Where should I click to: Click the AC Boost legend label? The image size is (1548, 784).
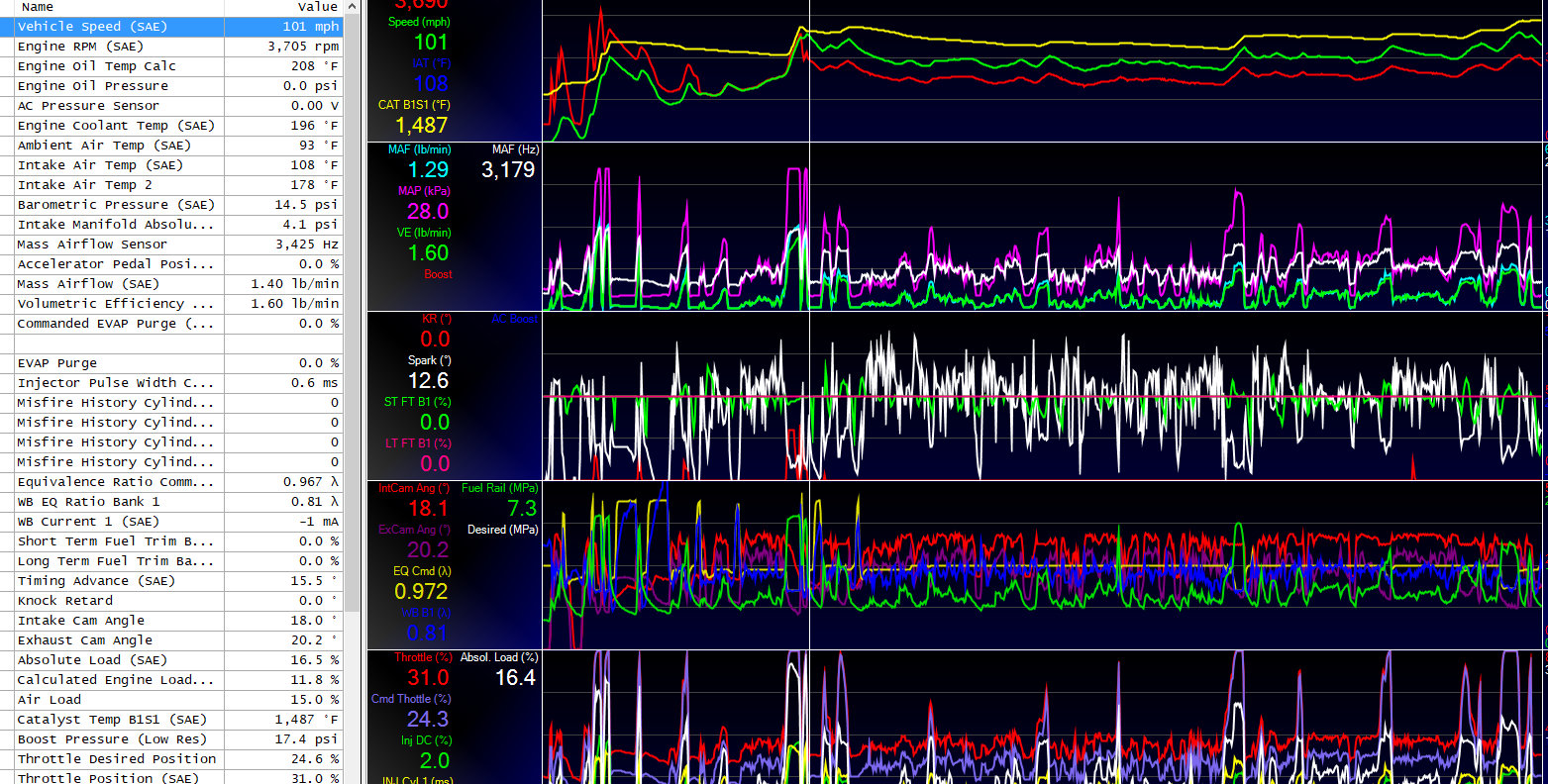click(x=514, y=319)
